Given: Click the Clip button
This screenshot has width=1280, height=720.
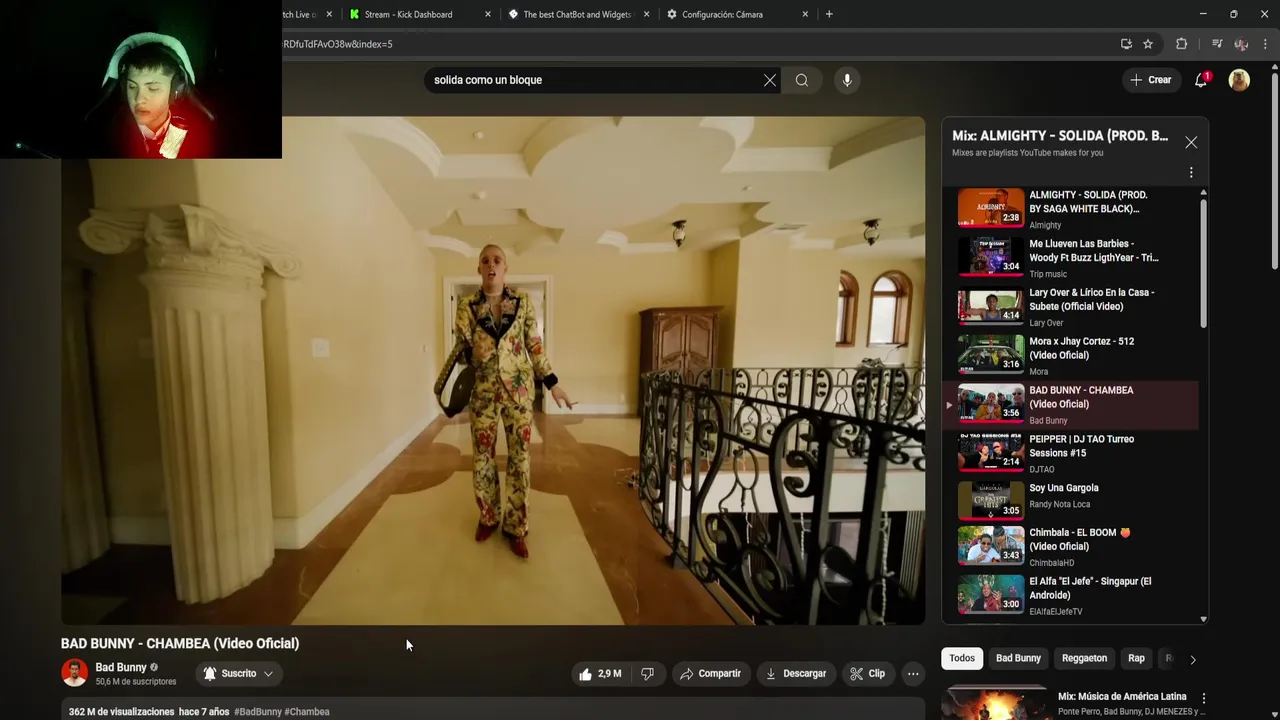Looking at the screenshot, I should [x=867, y=674].
